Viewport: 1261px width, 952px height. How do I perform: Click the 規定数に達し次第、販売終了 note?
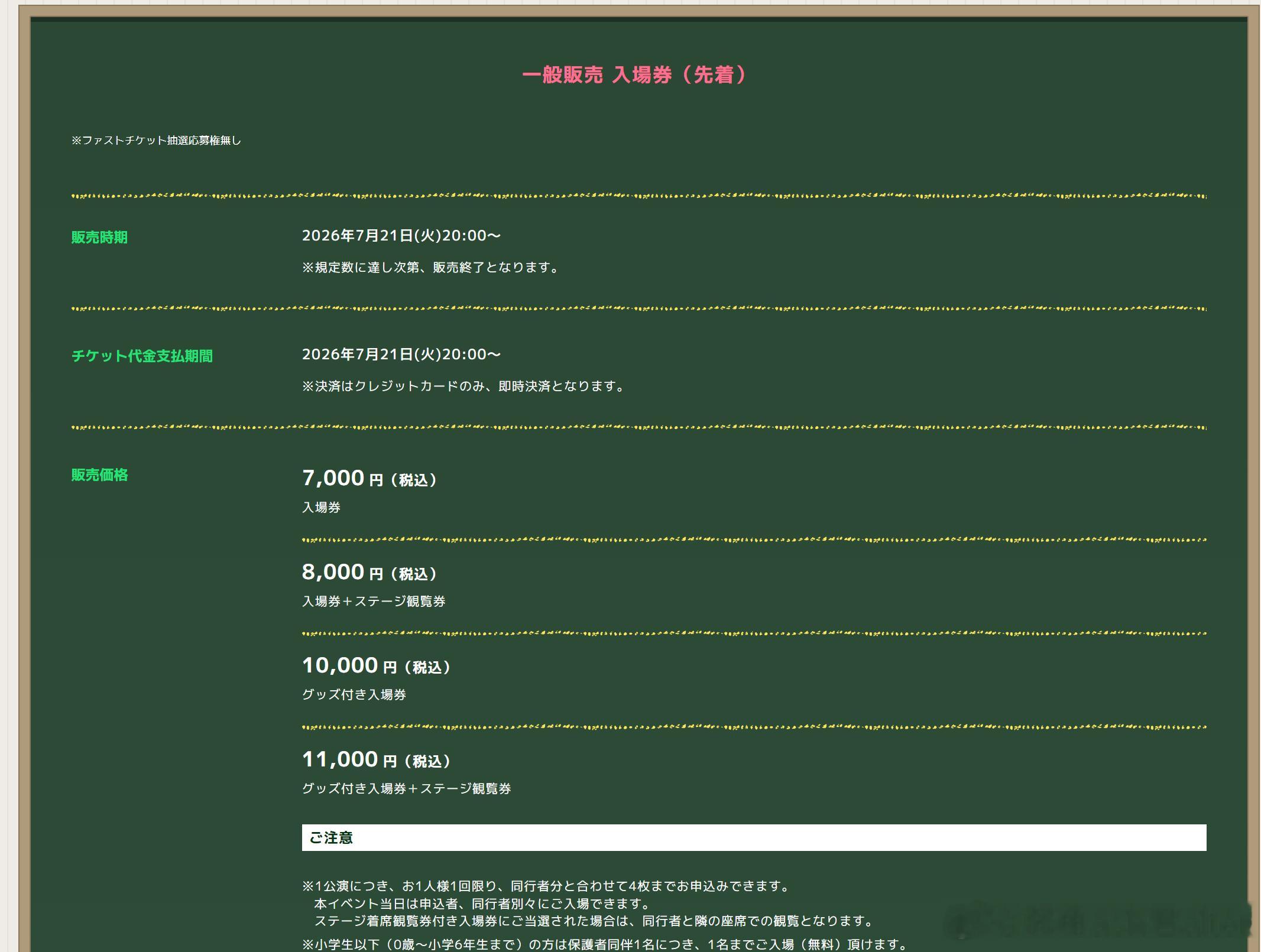pos(432,267)
